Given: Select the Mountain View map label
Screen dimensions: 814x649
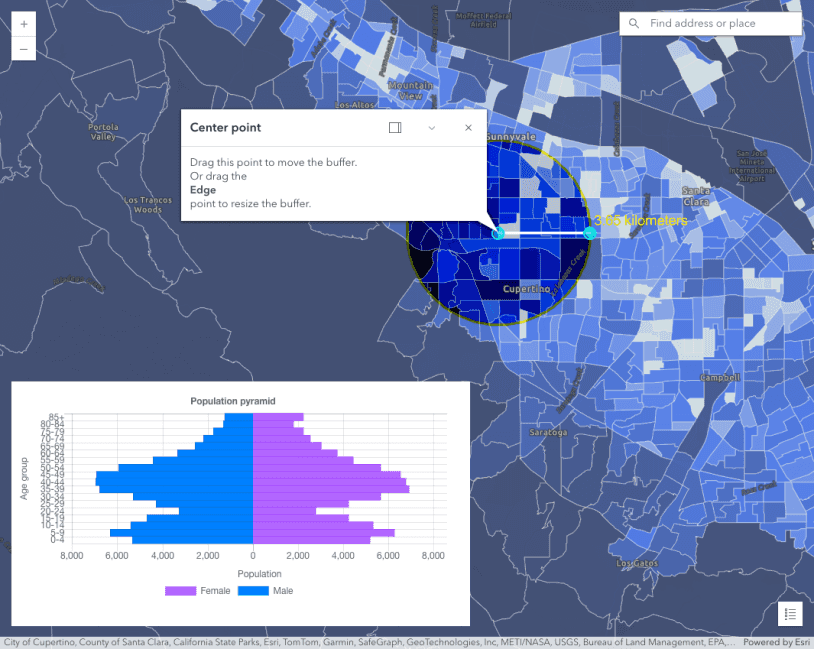Looking at the screenshot, I should (x=410, y=90).
